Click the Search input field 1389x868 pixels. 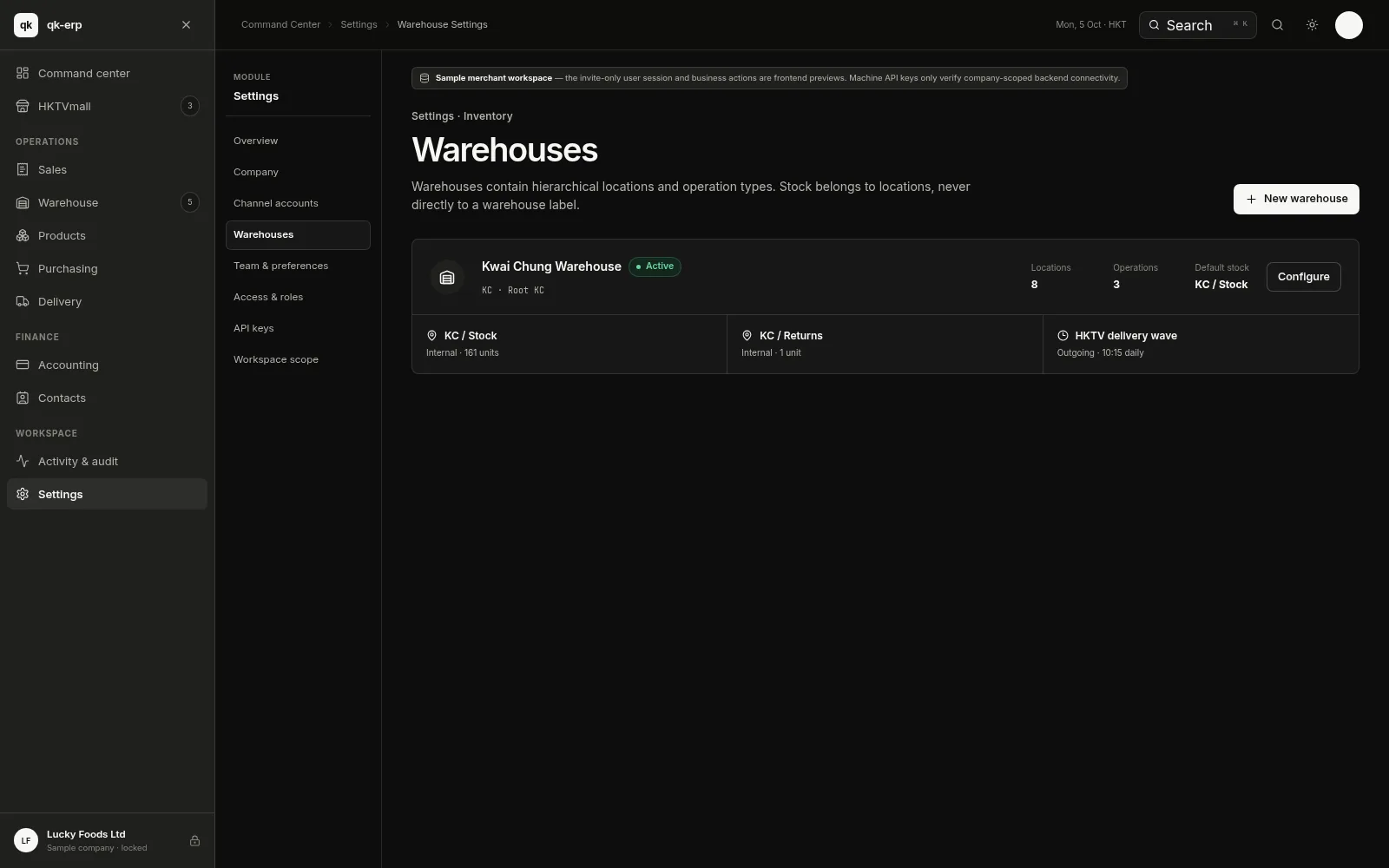[1197, 25]
